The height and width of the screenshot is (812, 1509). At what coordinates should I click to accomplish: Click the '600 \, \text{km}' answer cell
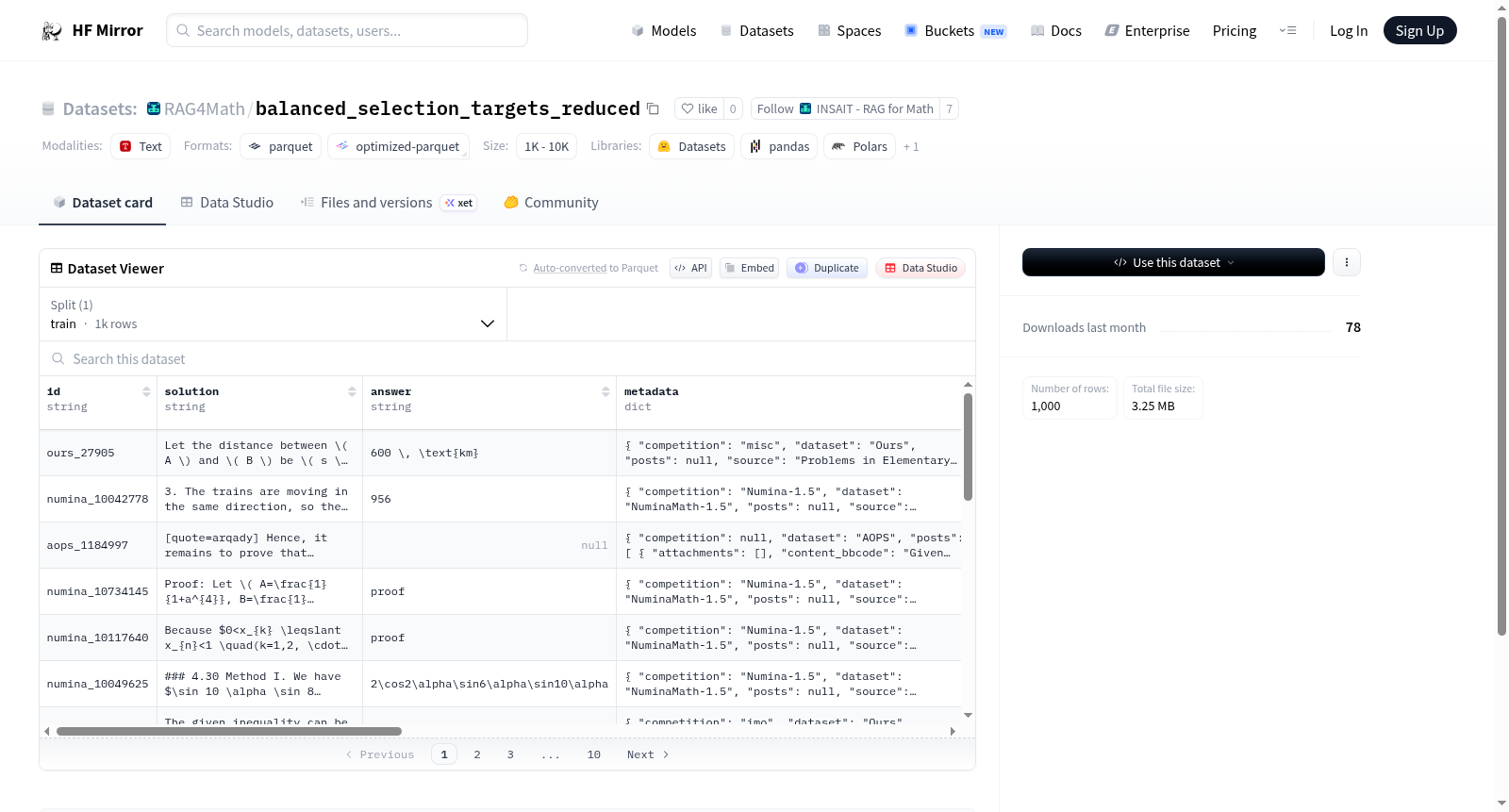pyautogui.click(x=489, y=453)
